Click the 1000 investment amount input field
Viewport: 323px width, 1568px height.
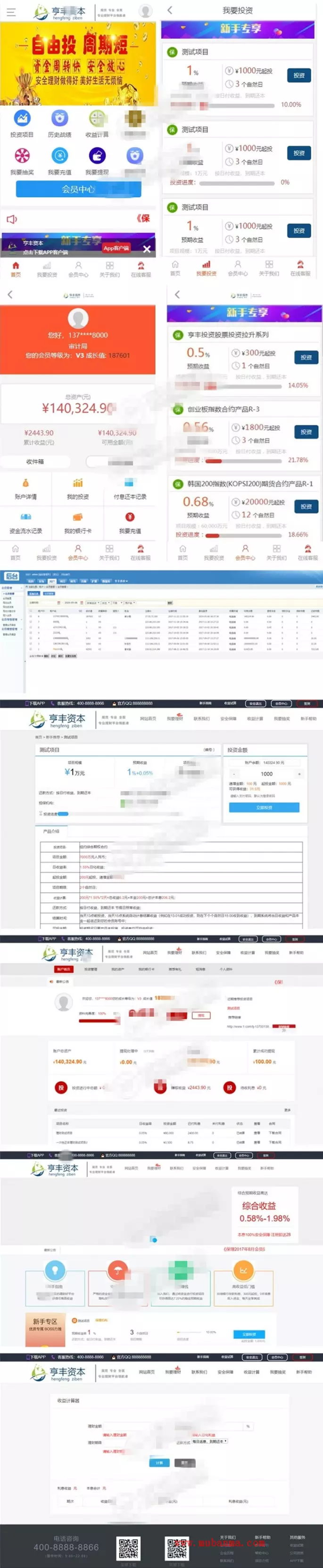[x=266, y=774]
